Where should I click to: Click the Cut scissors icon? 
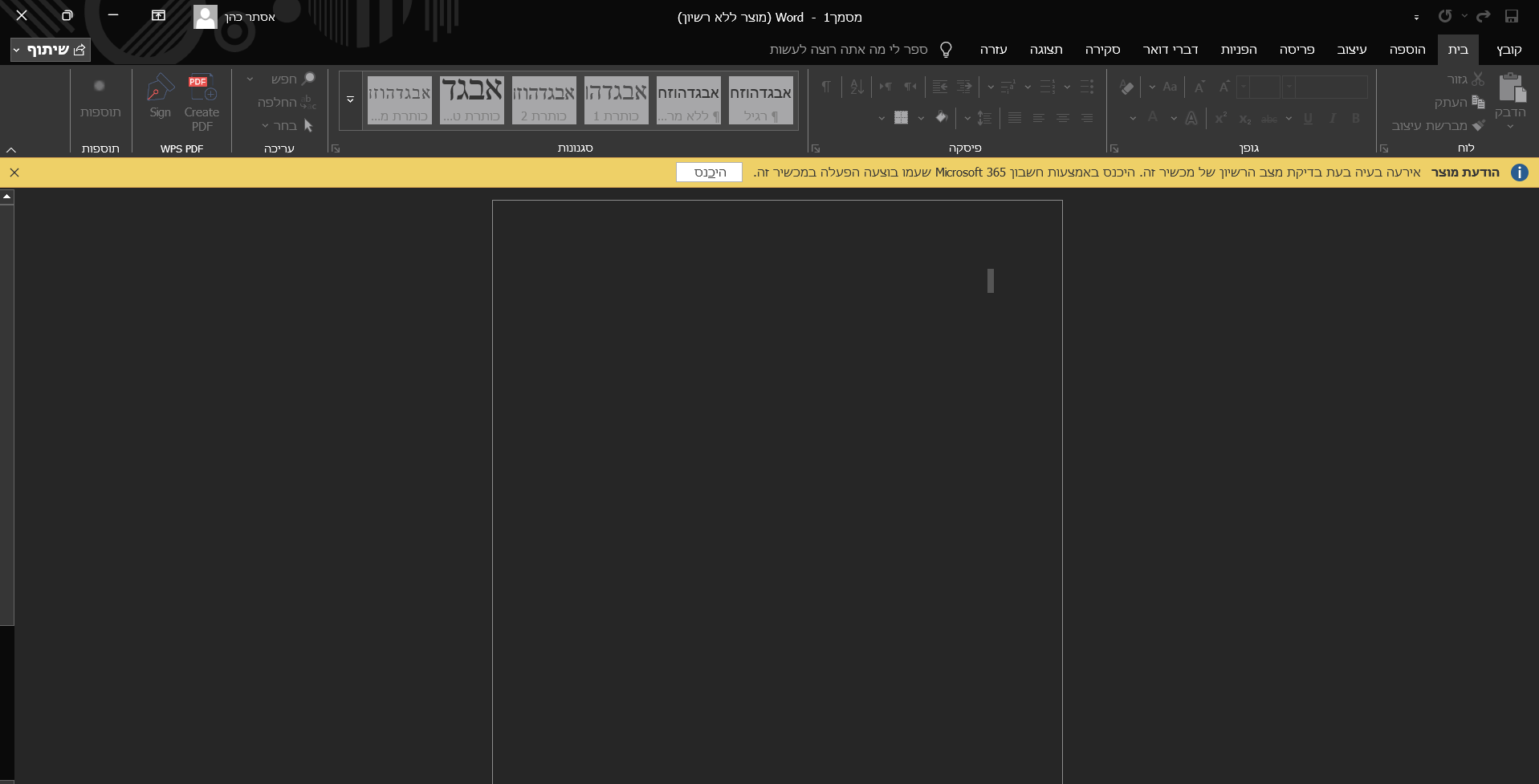(x=1477, y=79)
